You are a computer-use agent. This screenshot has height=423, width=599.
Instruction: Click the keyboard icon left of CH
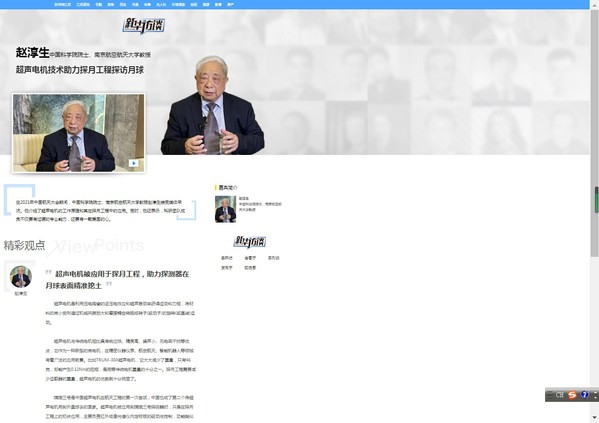(550, 395)
